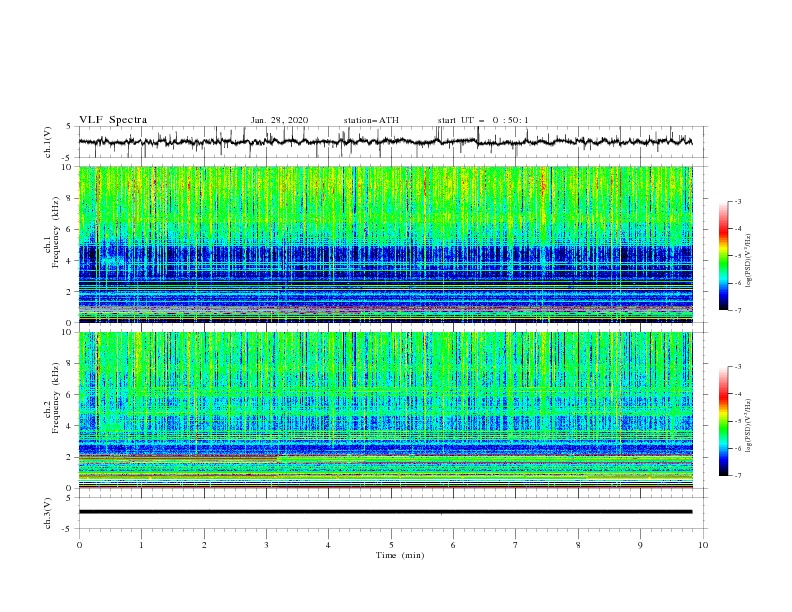The width and height of the screenshot is (792, 612).
Task: Click inside the ch.2 spectrogram panel
Action: pos(385,410)
